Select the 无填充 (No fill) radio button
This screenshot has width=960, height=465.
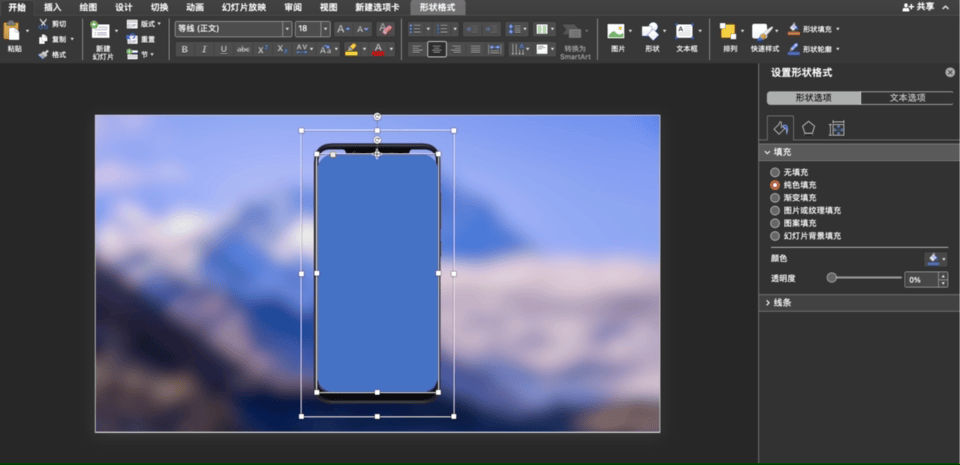point(775,173)
